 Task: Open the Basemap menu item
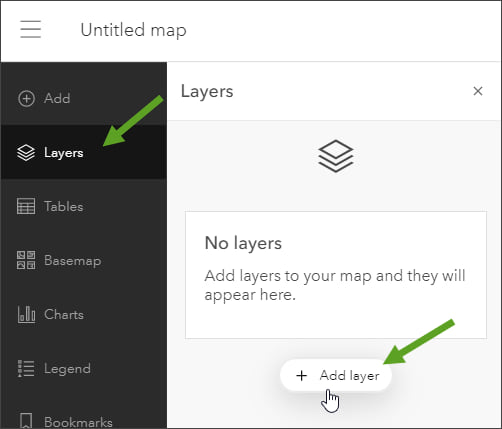(73, 260)
